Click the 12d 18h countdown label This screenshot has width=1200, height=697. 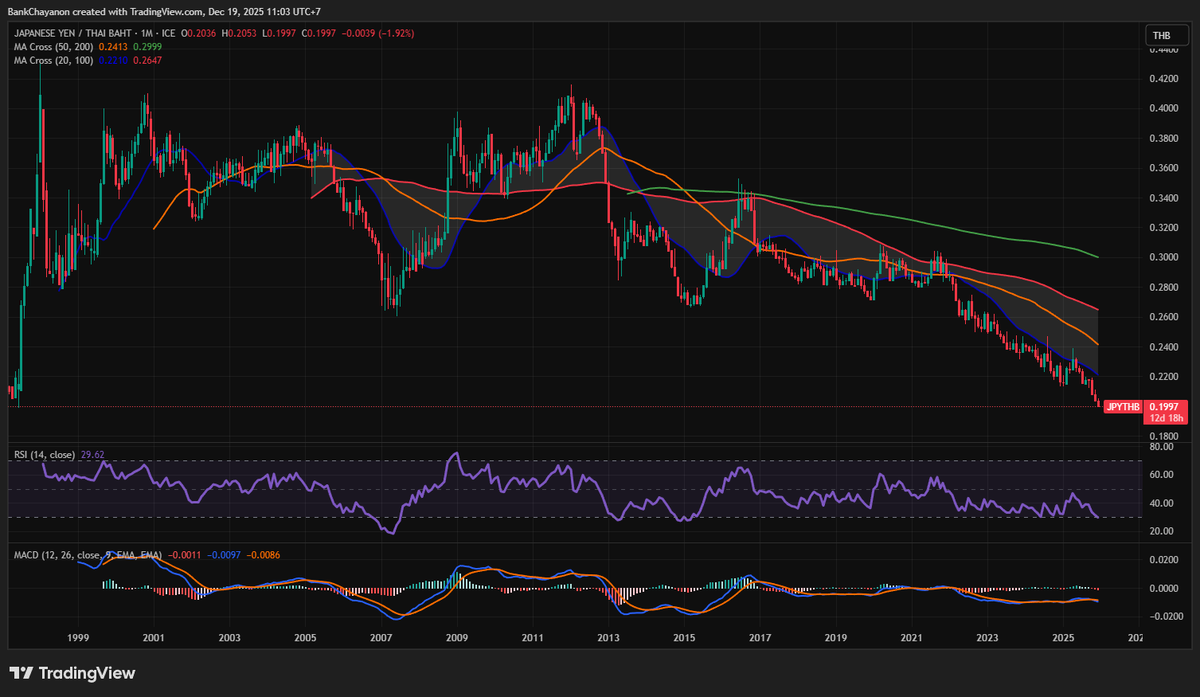(x=1164, y=418)
